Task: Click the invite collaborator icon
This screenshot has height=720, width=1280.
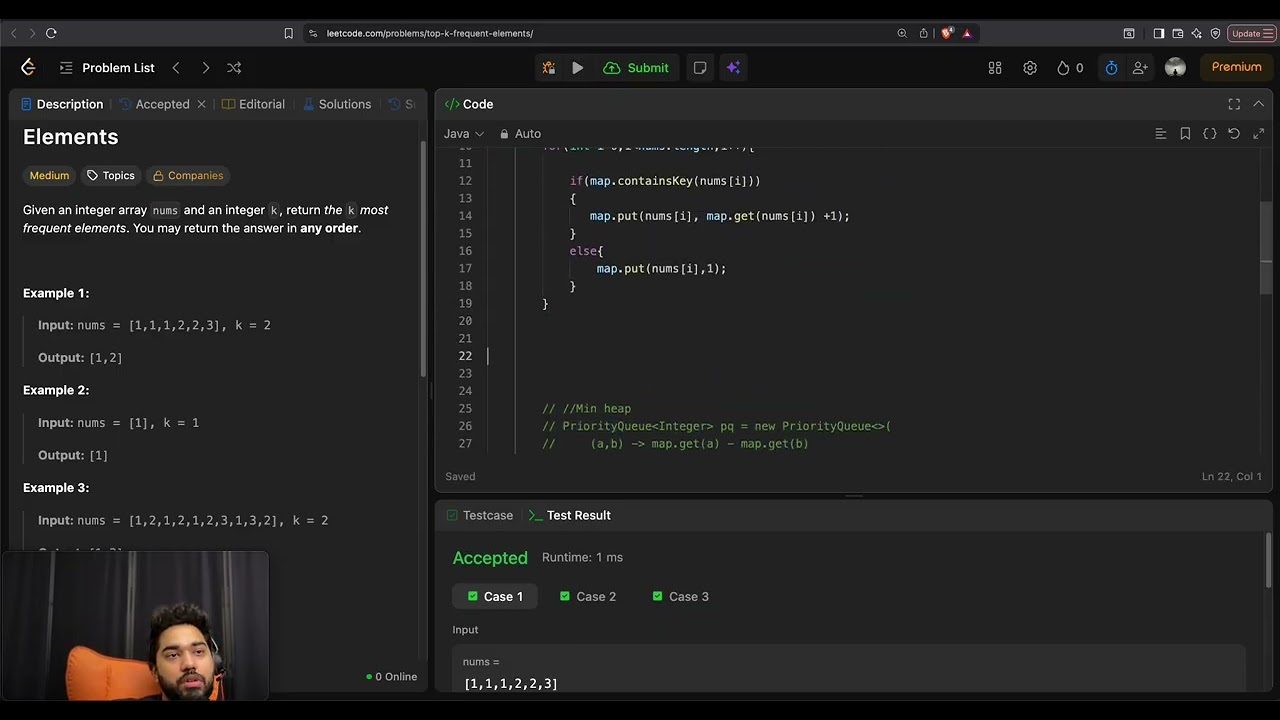Action: click(1140, 68)
